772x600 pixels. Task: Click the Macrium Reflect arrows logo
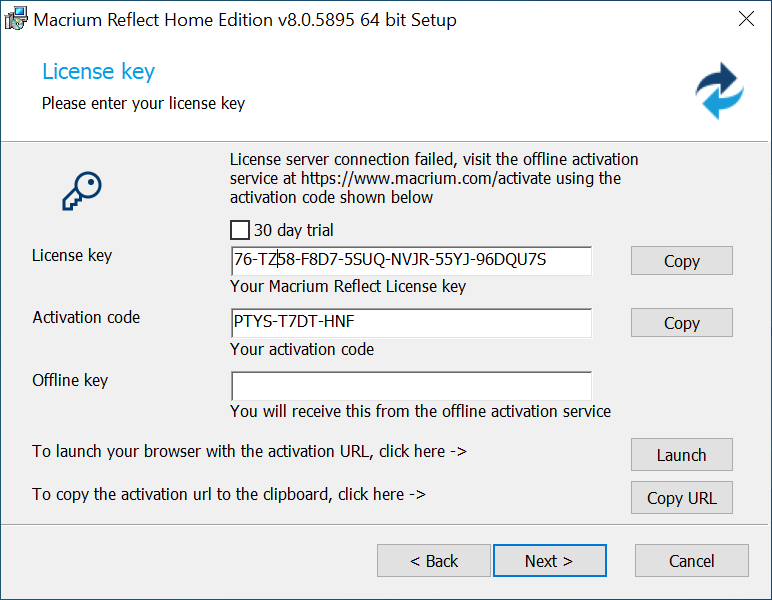[x=719, y=91]
